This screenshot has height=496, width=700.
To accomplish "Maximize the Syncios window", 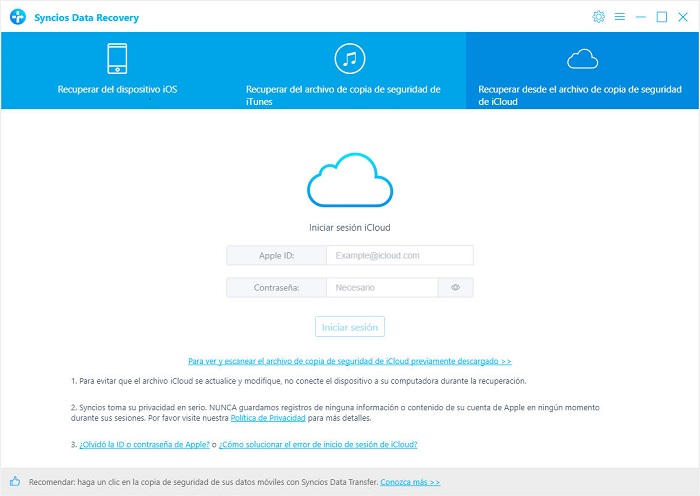I will [x=662, y=17].
